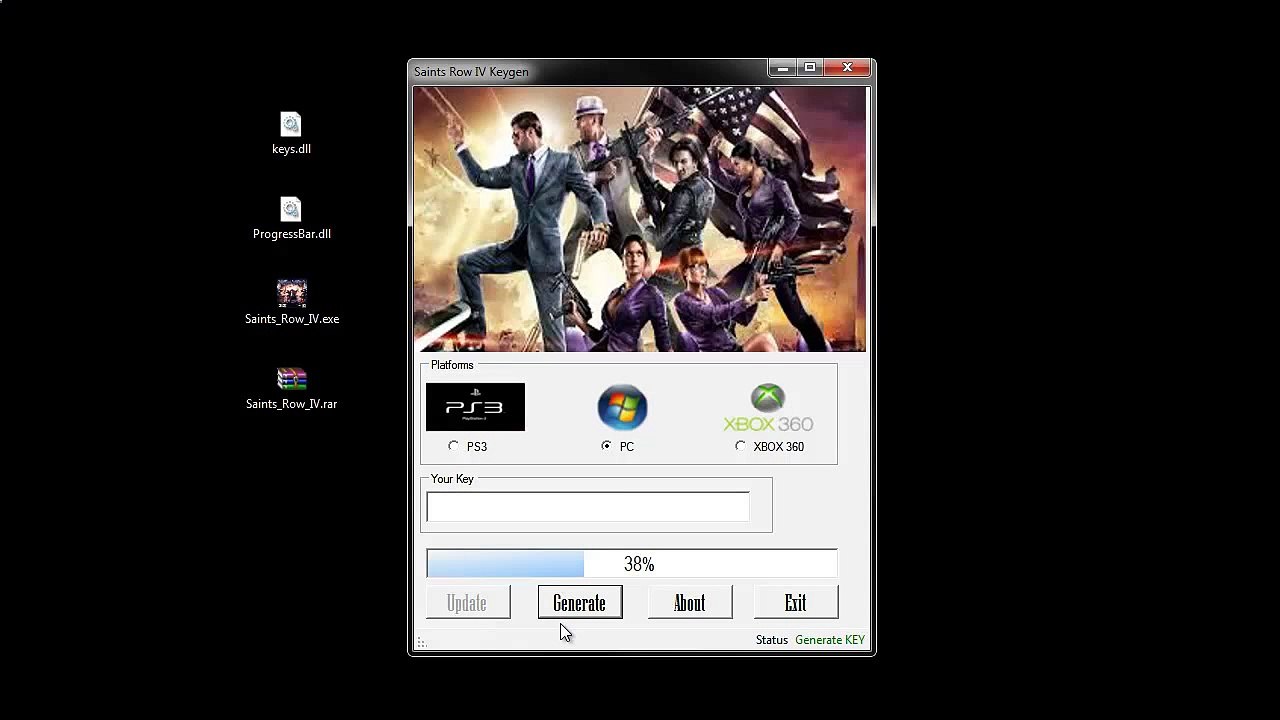
Task: Close the Saints Row IV Keygen window
Action: (x=847, y=68)
